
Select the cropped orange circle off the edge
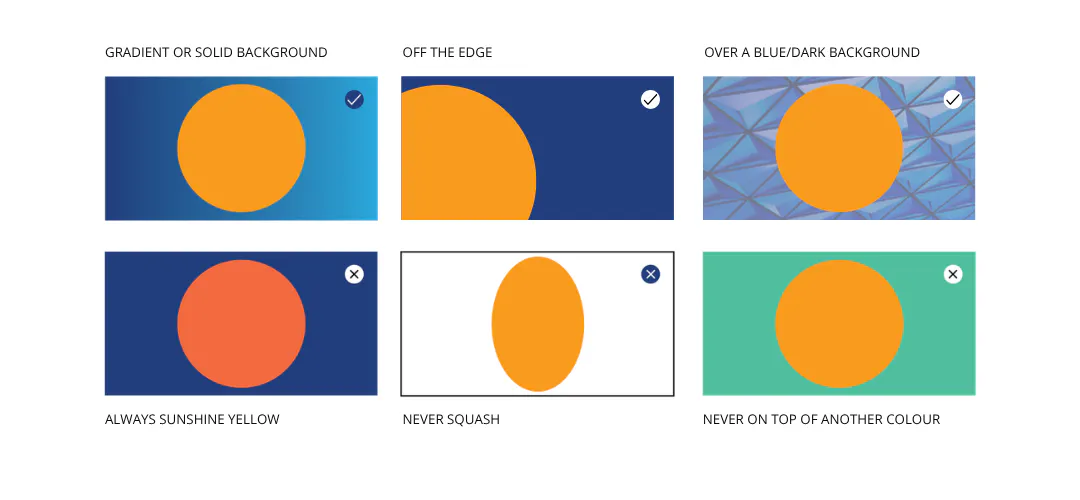pos(468,153)
